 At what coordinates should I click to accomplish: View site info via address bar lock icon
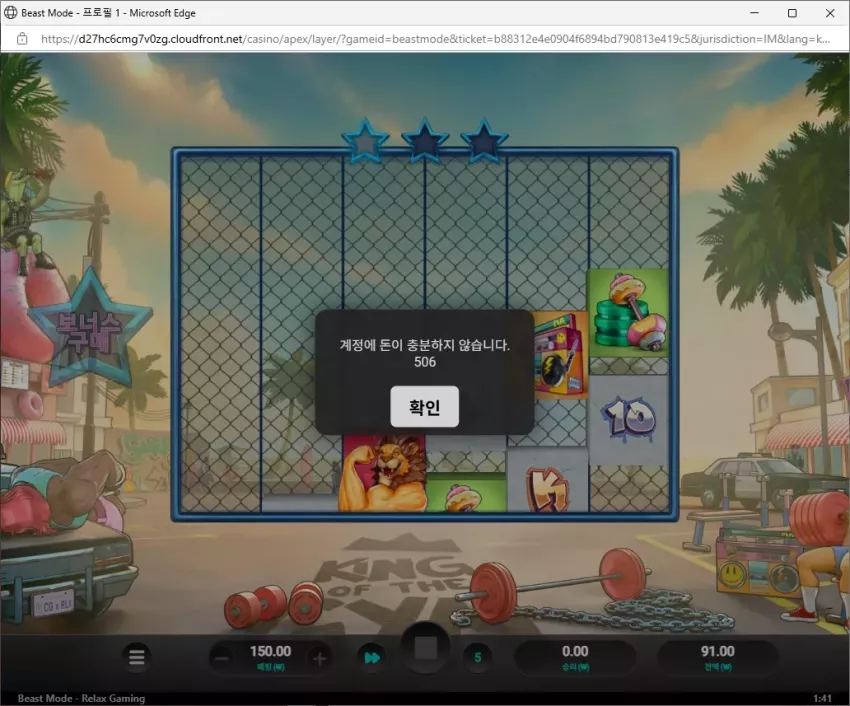[x=22, y=39]
